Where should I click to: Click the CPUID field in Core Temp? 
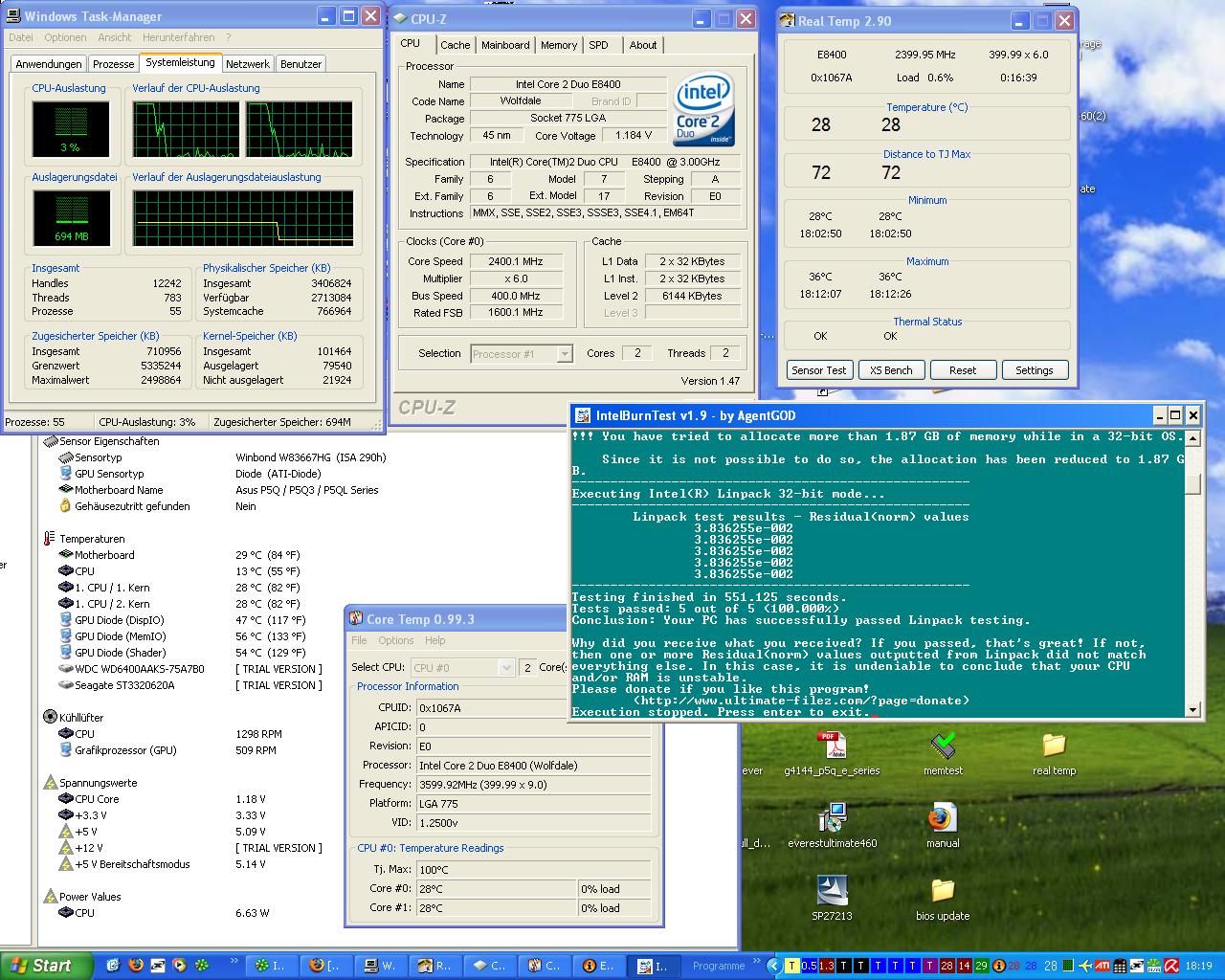(x=490, y=708)
